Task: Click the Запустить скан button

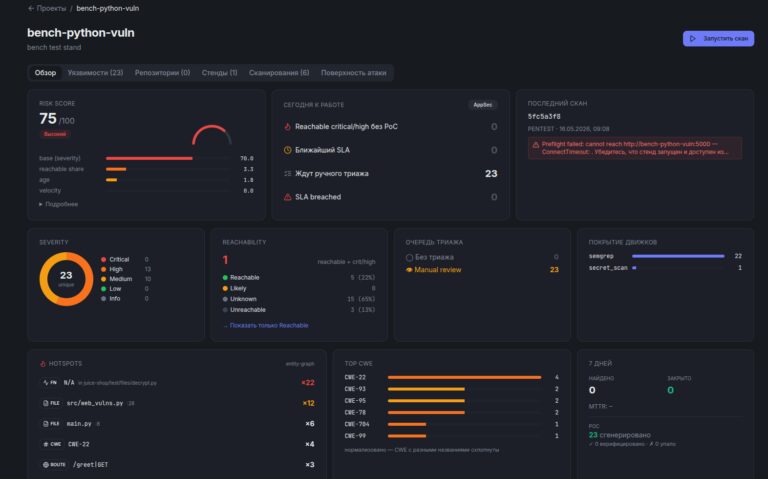Action: [719, 38]
